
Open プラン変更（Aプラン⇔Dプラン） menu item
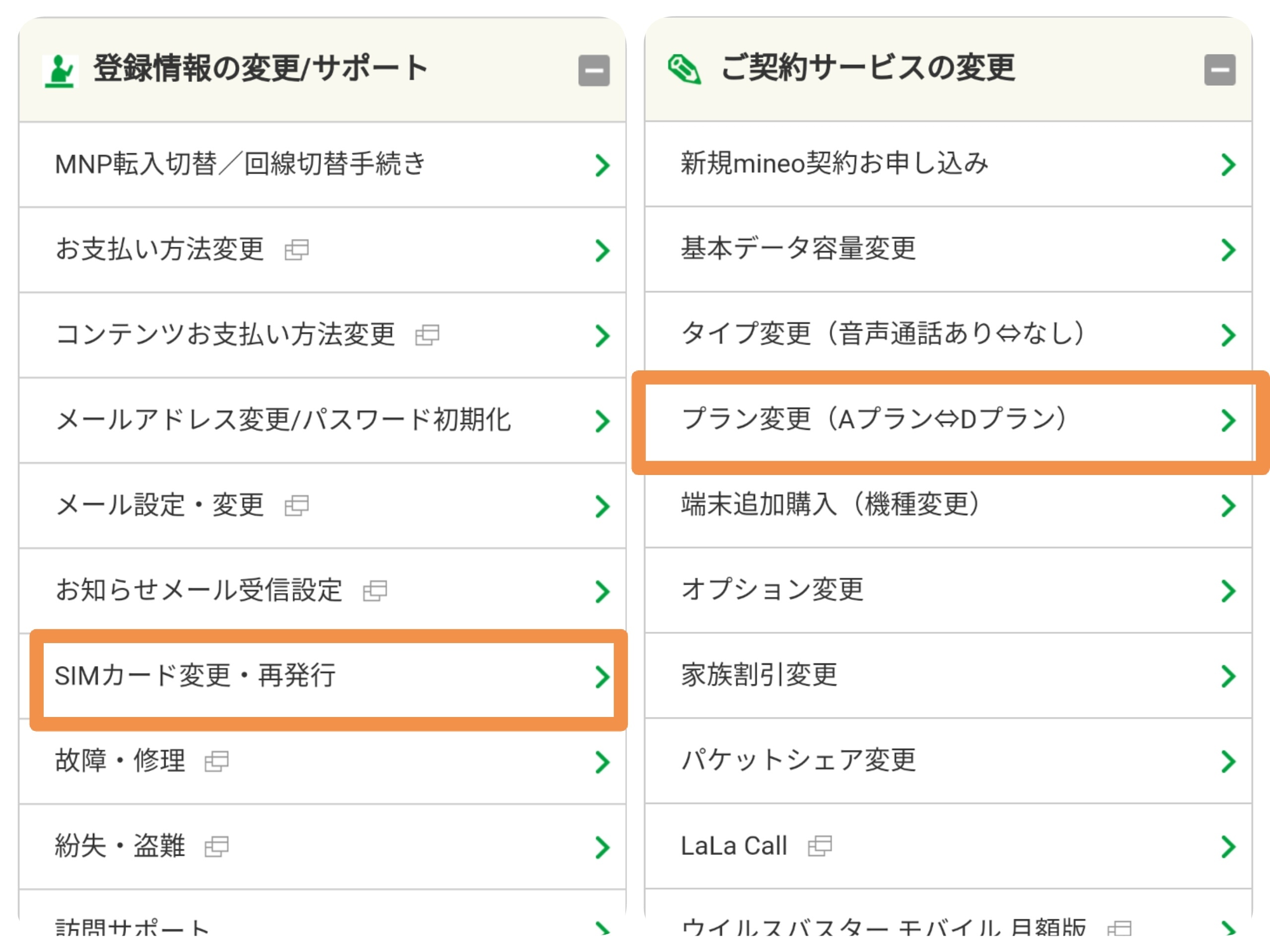coord(873,419)
